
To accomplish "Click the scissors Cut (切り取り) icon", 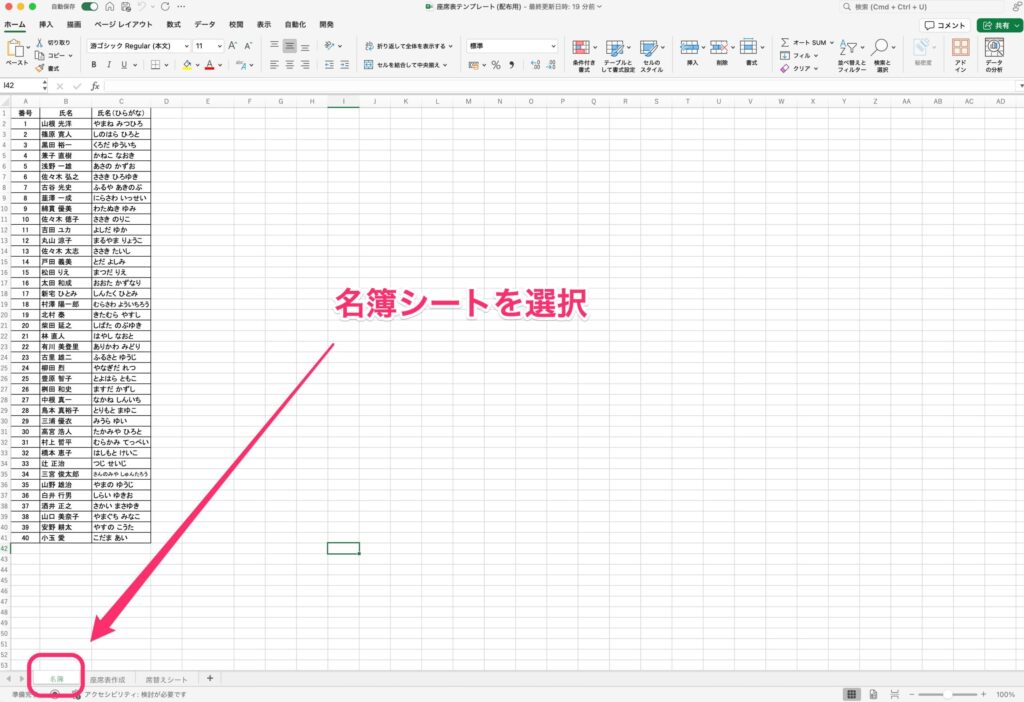I will point(40,43).
